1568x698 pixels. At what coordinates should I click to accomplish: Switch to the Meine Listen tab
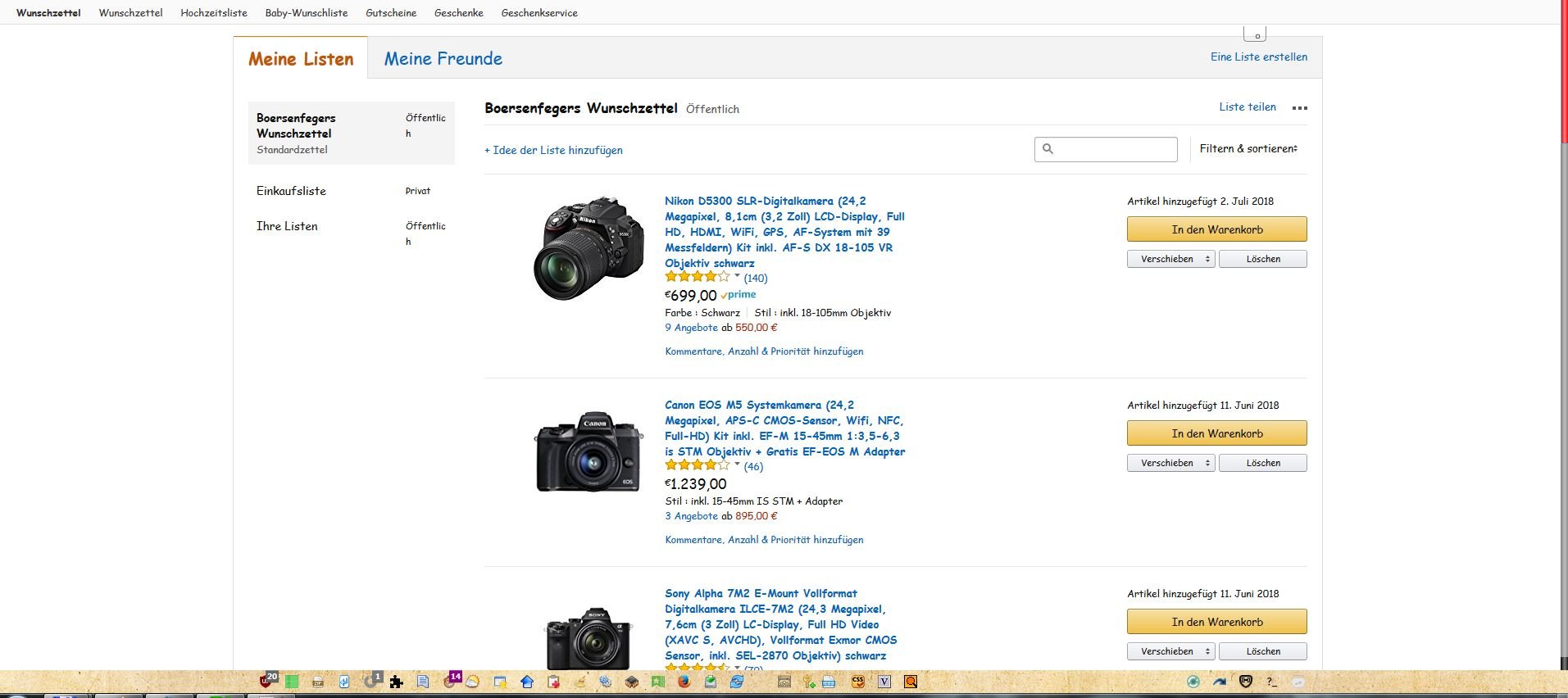point(301,58)
